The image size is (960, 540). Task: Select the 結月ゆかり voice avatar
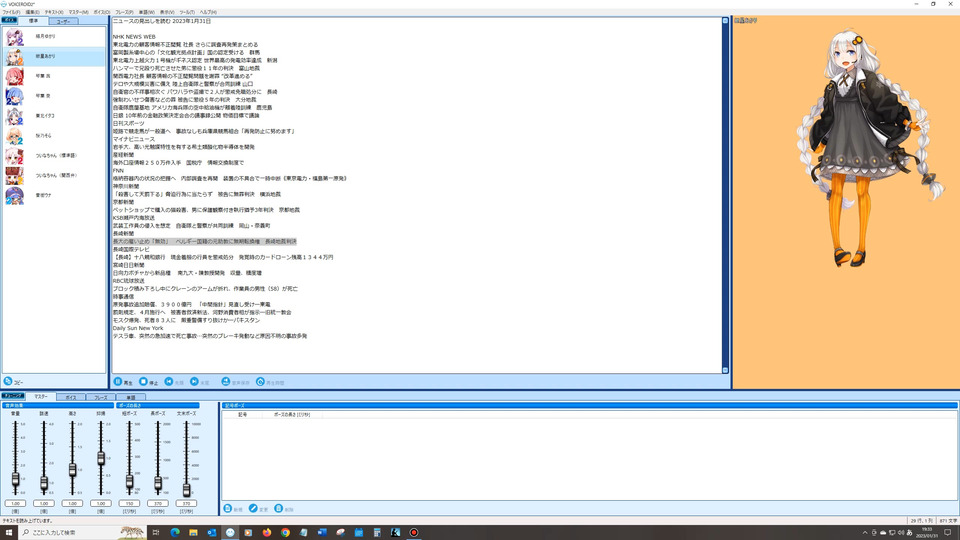click(15, 37)
